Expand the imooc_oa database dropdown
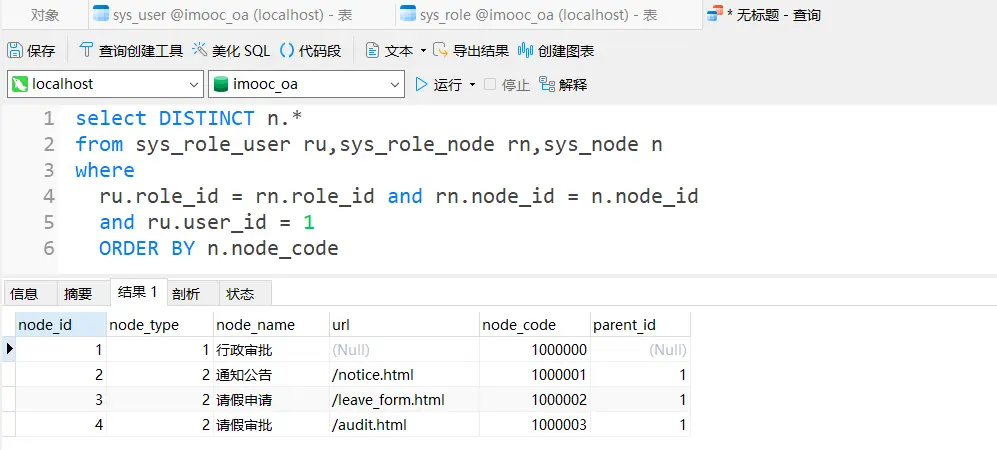This screenshot has width=997, height=450. [394, 85]
